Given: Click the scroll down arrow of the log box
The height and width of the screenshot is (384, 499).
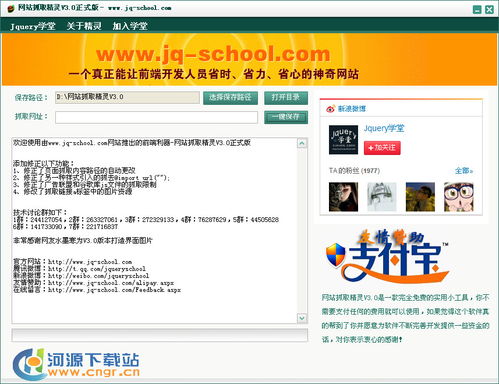Looking at the screenshot, I should tap(302, 318).
